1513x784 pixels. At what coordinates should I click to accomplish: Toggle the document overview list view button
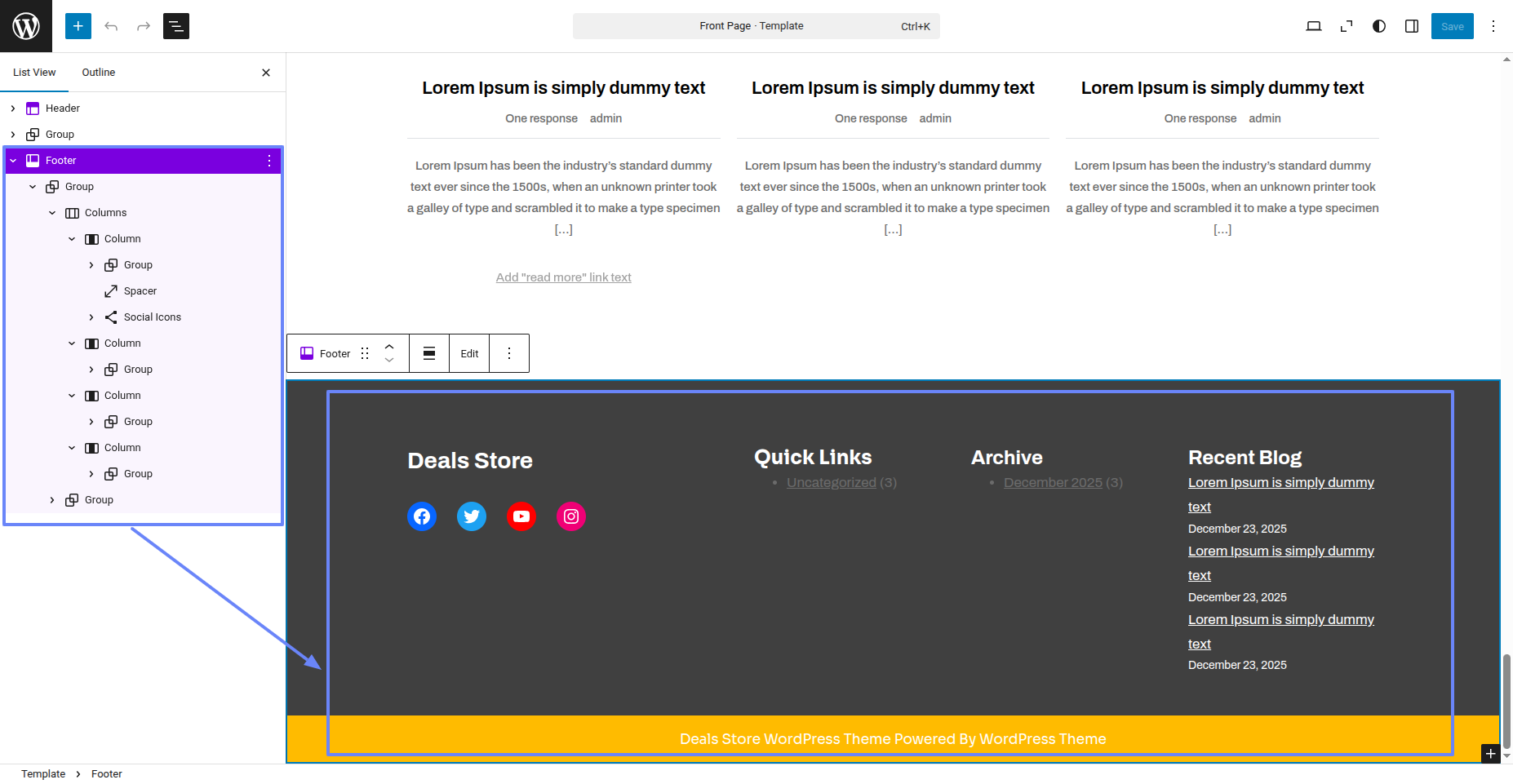coord(176,26)
